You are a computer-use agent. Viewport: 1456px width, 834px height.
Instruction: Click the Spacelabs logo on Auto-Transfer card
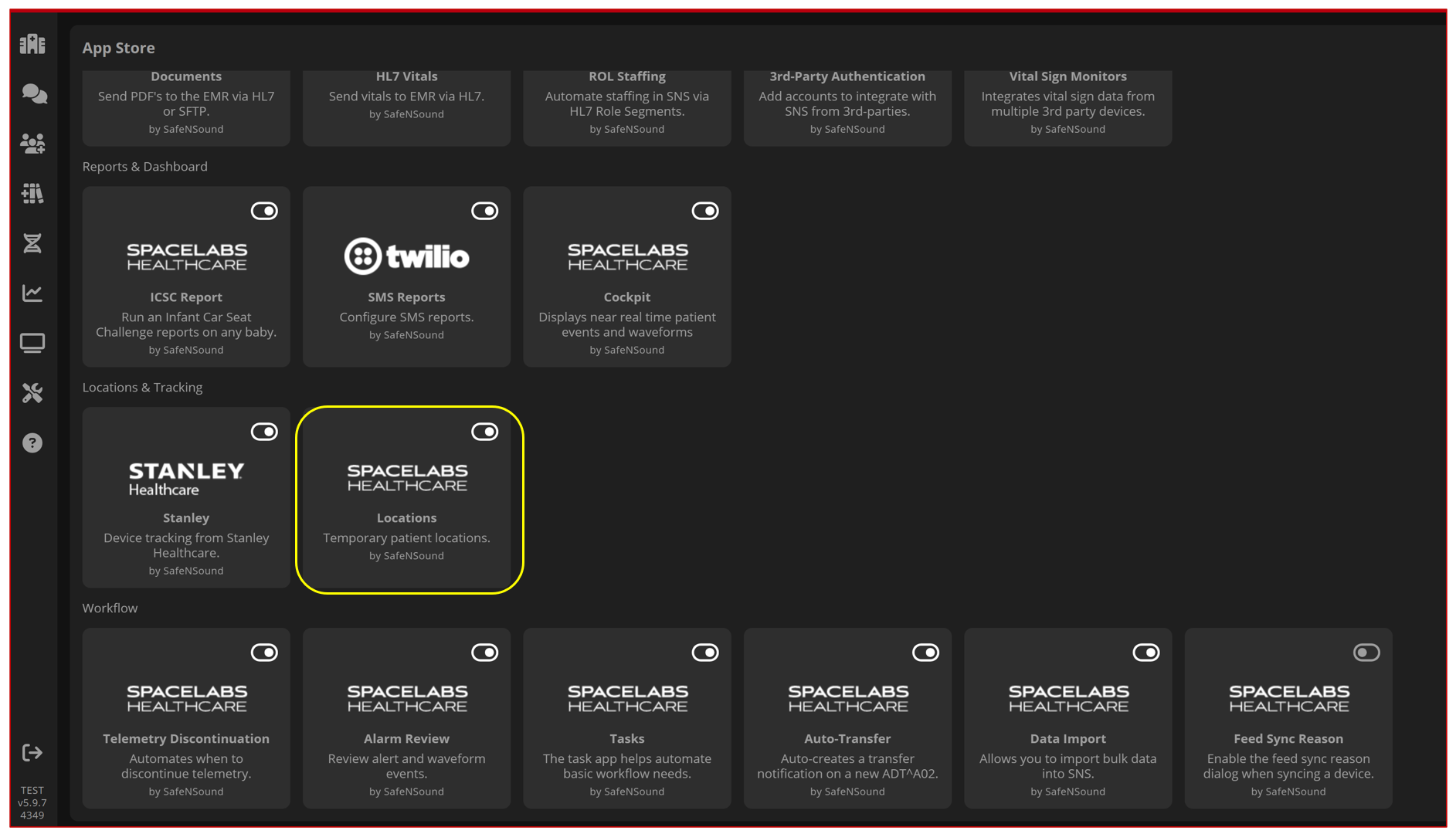[848, 698]
